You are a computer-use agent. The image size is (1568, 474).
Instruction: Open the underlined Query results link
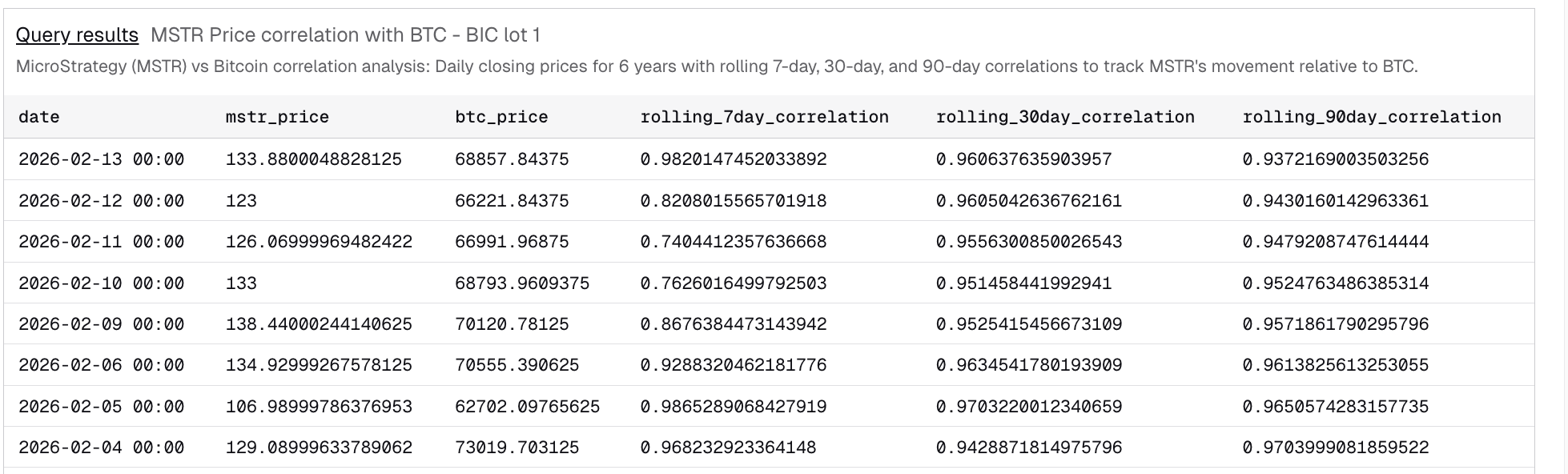tap(77, 35)
